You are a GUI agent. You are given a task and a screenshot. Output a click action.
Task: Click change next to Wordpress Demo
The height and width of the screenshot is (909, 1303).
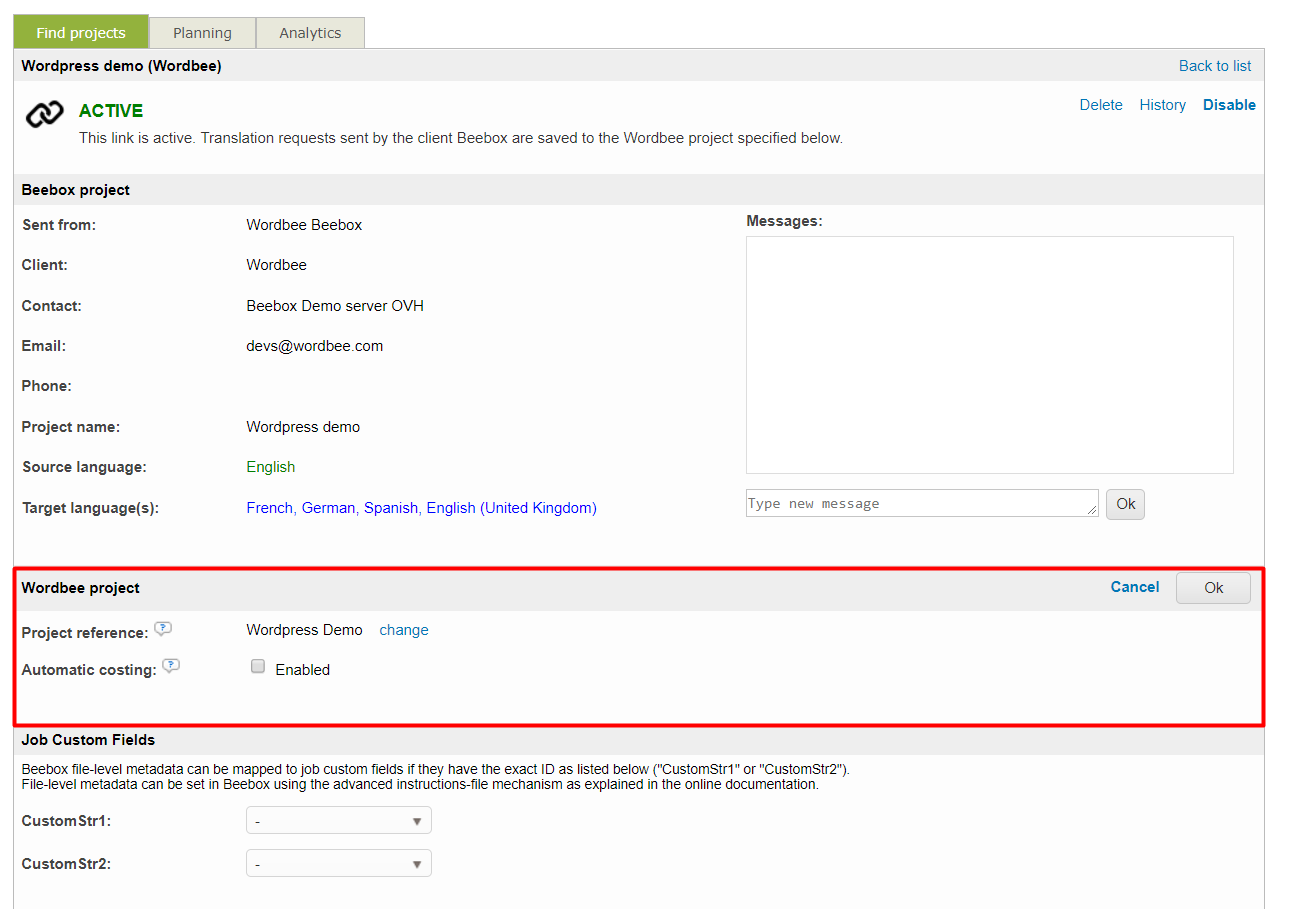[x=404, y=630]
